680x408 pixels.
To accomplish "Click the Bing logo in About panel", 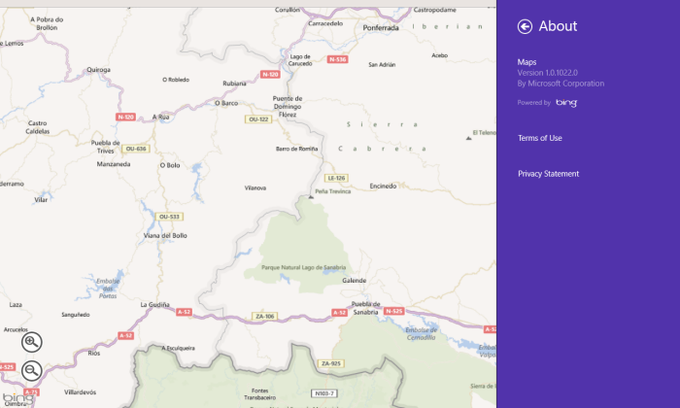I will (x=566, y=103).
